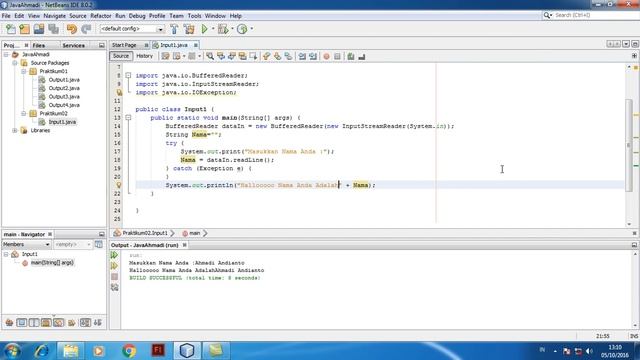The image size is (640, 360).
Task: Click the warning hint icon on line 10
Action: [119, 93]
